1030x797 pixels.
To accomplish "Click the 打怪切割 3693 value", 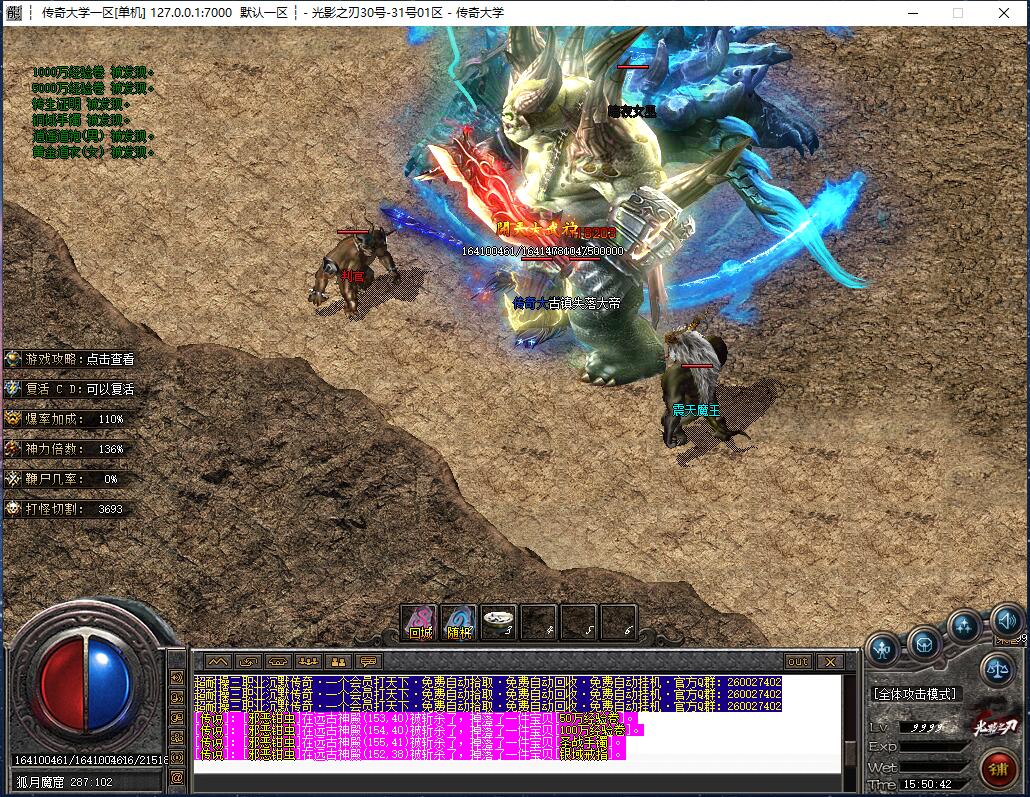I will (110, 509).
